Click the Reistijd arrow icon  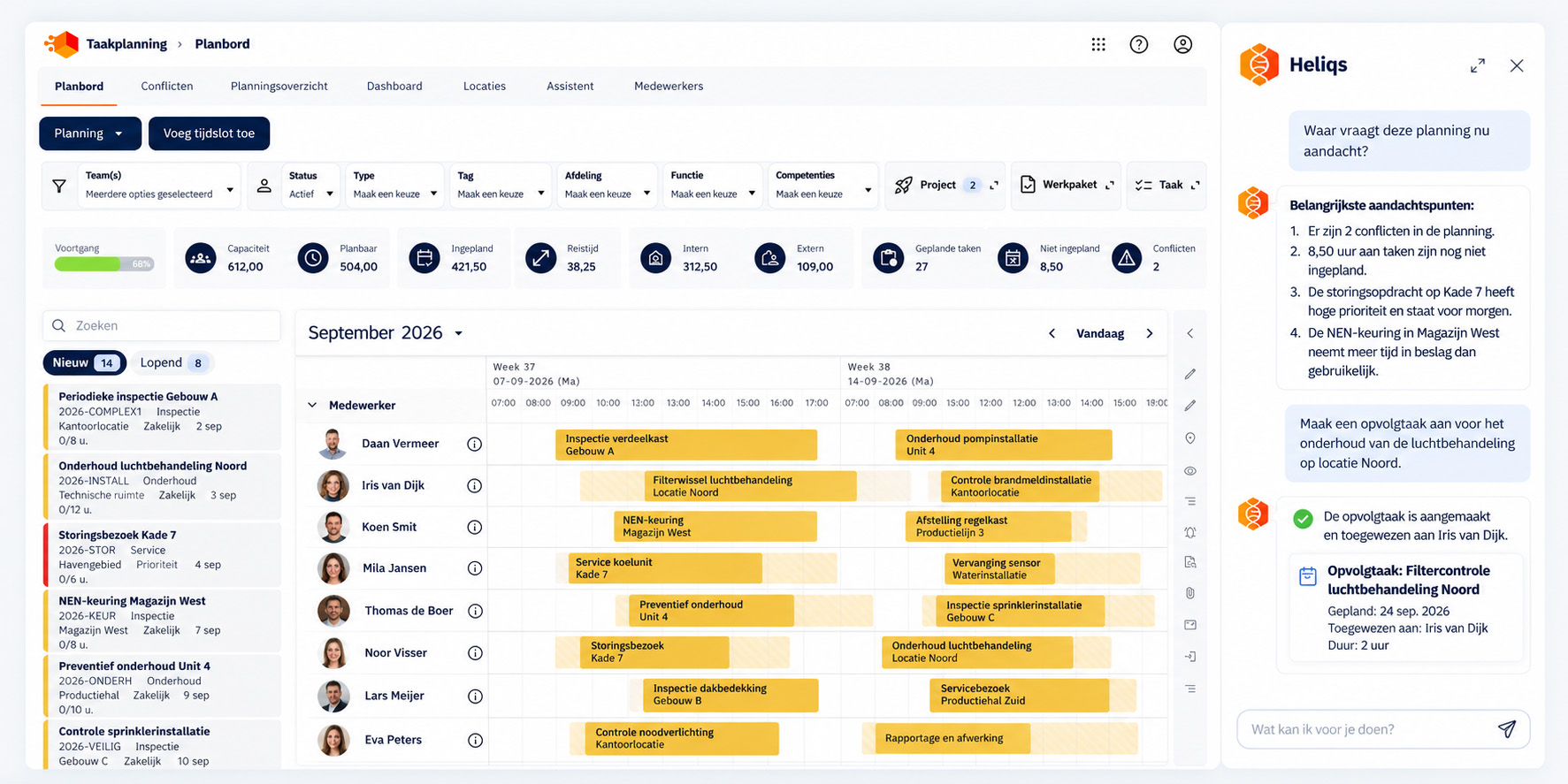pyautogui.click(x=540, y=258)
